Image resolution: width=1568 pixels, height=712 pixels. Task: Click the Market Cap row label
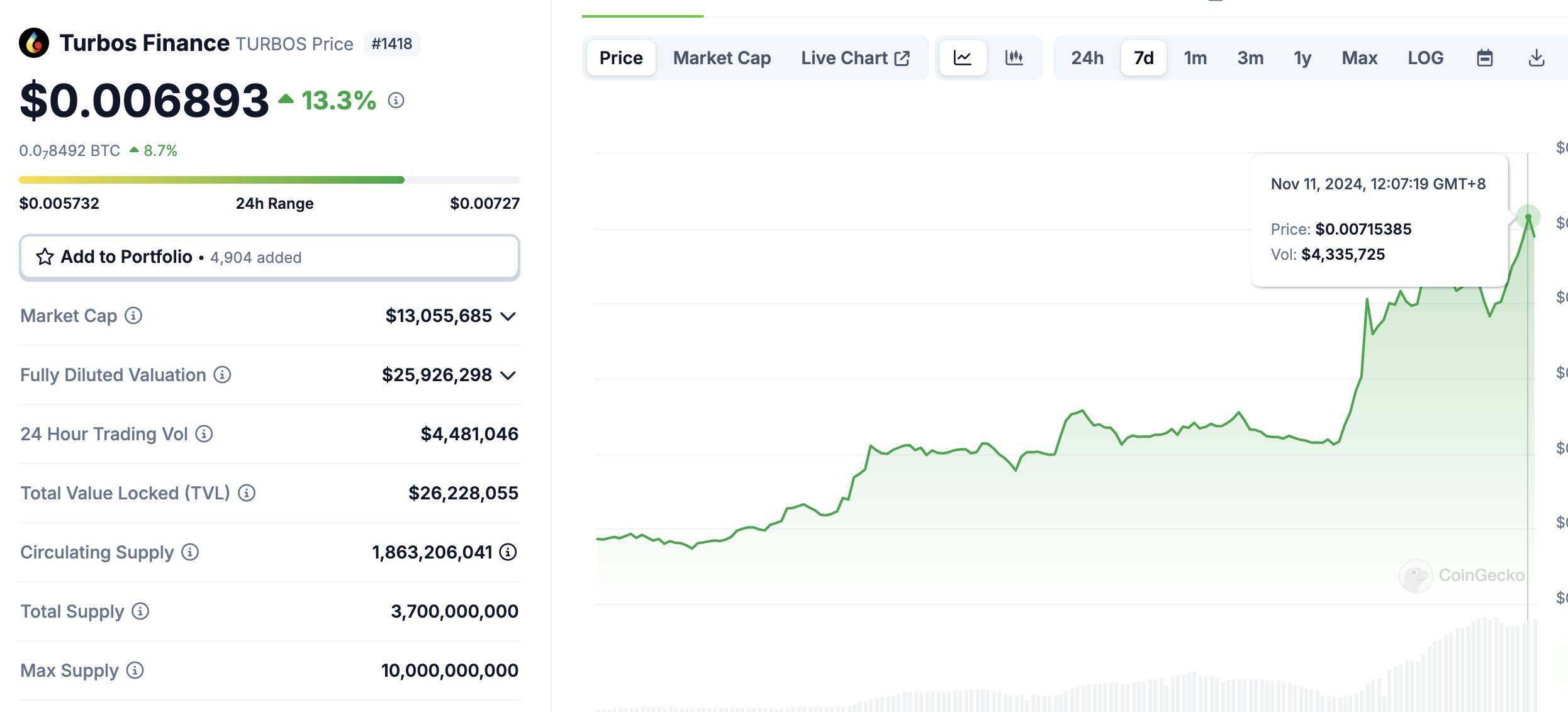point(69,316)
